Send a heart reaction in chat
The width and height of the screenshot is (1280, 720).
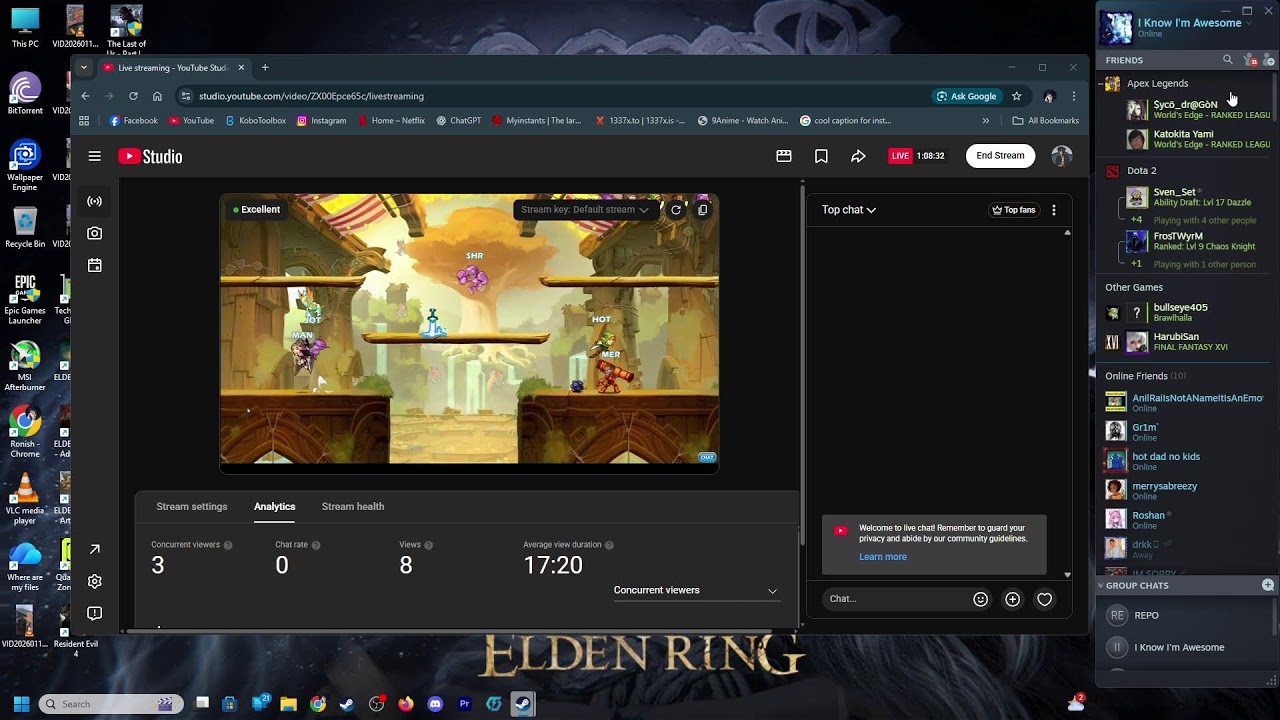click(1045, 599)
